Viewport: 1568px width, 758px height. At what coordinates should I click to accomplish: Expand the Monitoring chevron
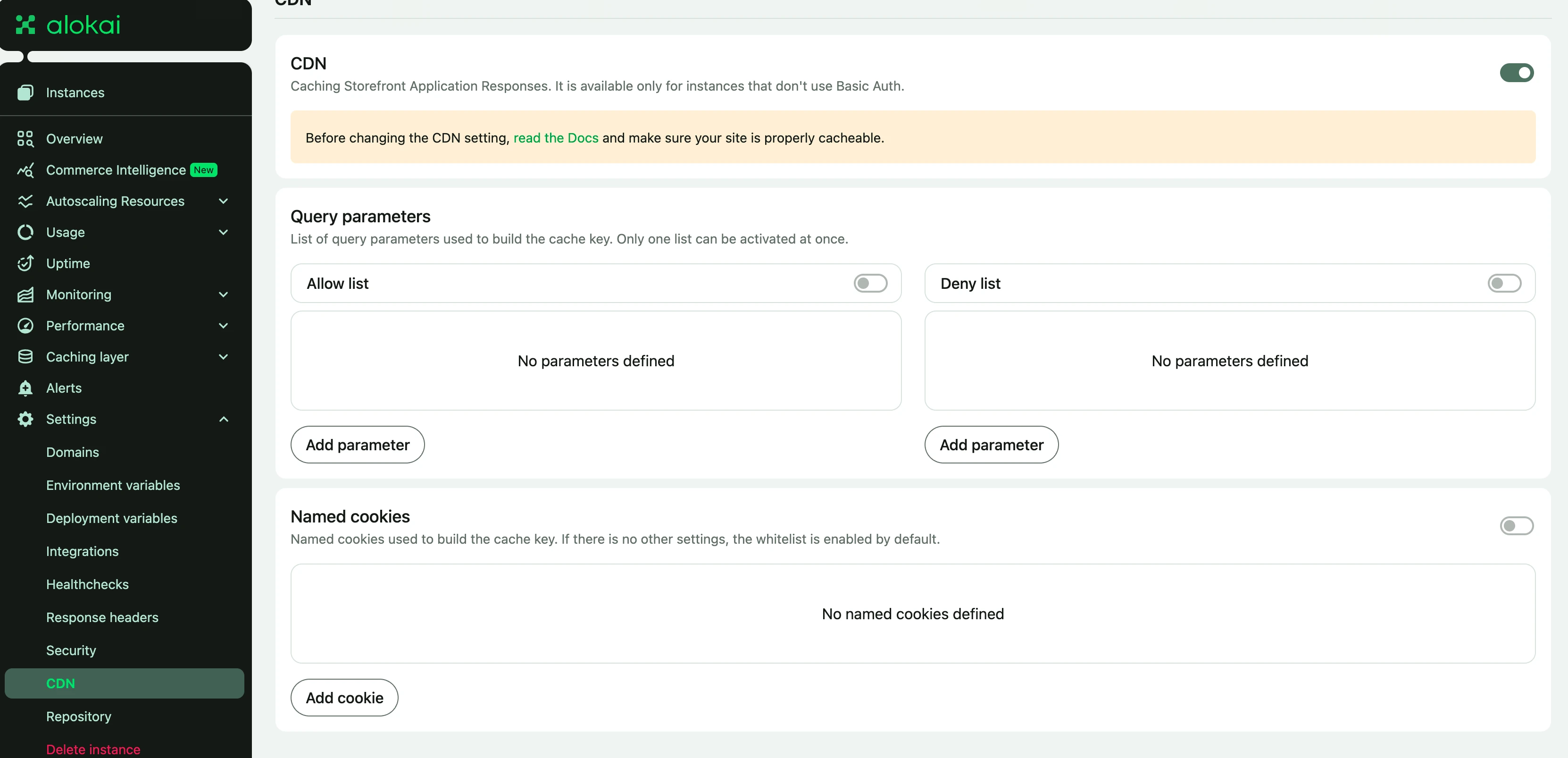pos(224,295)
